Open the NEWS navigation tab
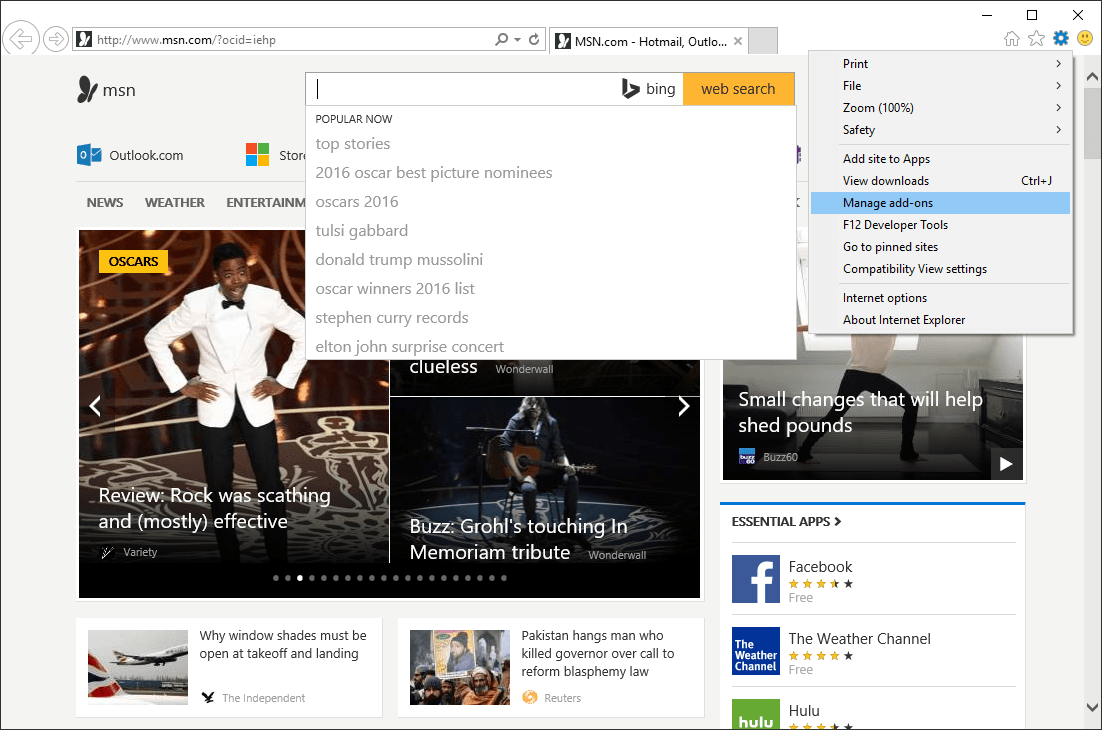This screenshot has width=1102, height=730. 105,202
